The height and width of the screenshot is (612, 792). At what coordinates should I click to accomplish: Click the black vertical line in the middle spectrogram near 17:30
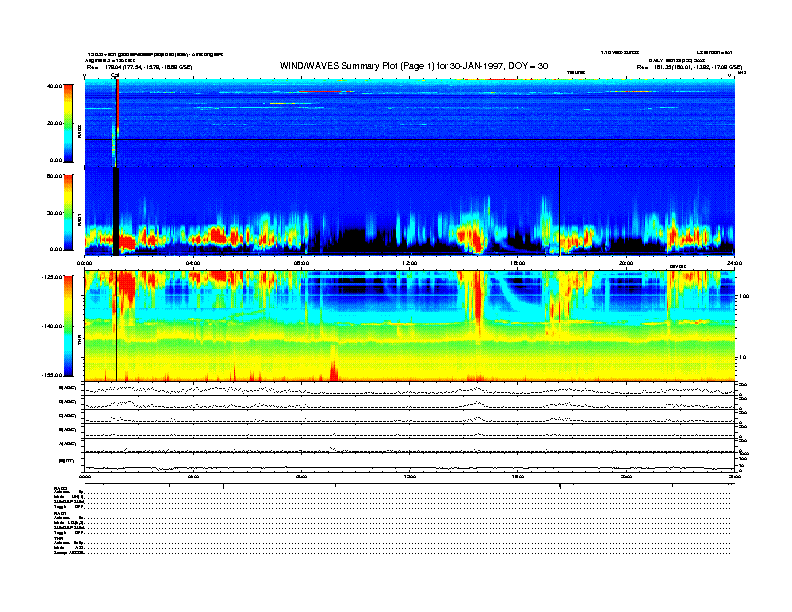(x=560, y=210)
